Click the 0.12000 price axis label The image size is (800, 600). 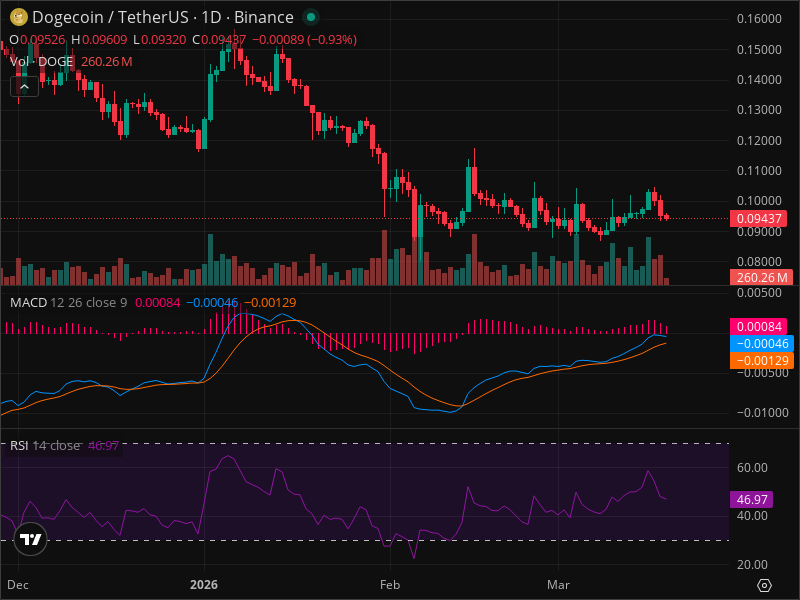[759, 140]
